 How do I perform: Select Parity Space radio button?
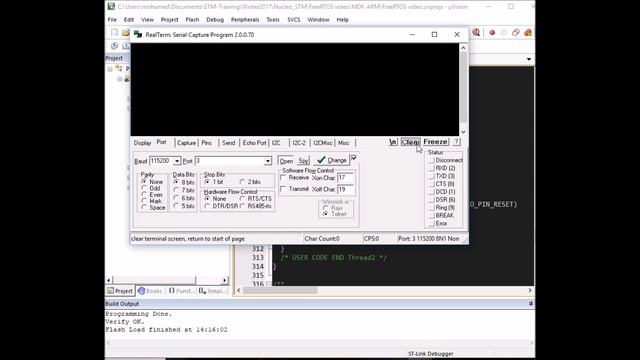point(144,207)
